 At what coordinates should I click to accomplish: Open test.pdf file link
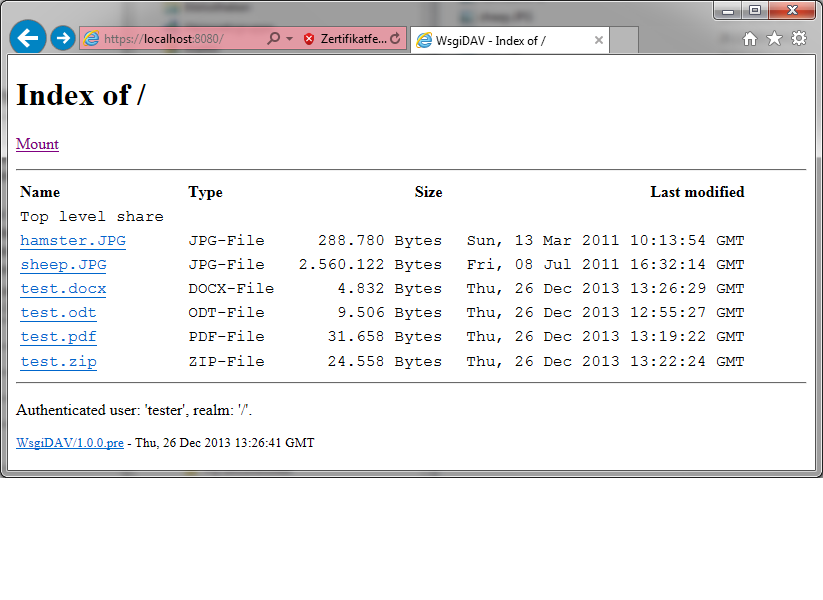[58, 337]
